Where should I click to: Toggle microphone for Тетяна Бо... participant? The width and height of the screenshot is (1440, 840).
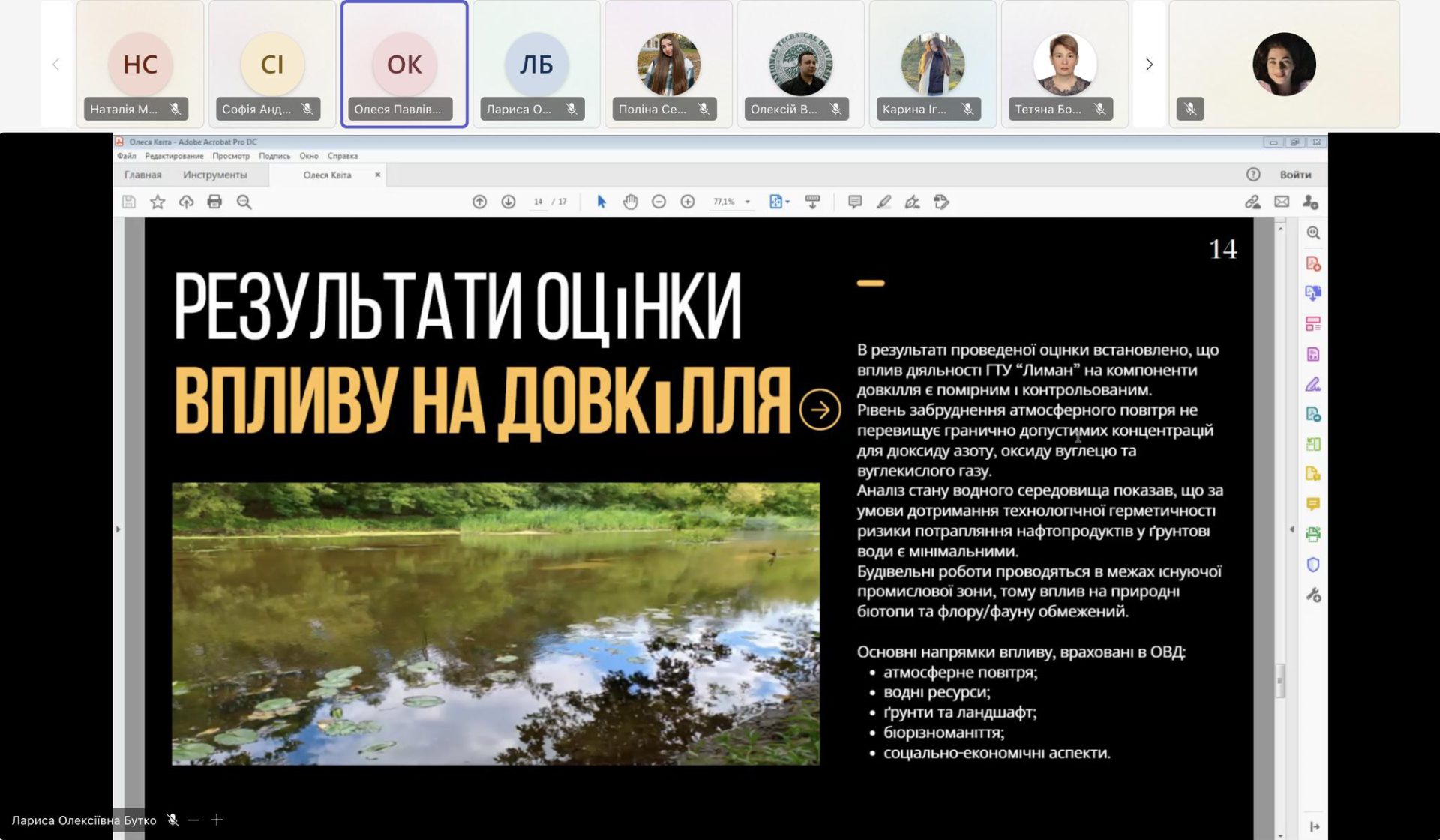click(1099, 109)
